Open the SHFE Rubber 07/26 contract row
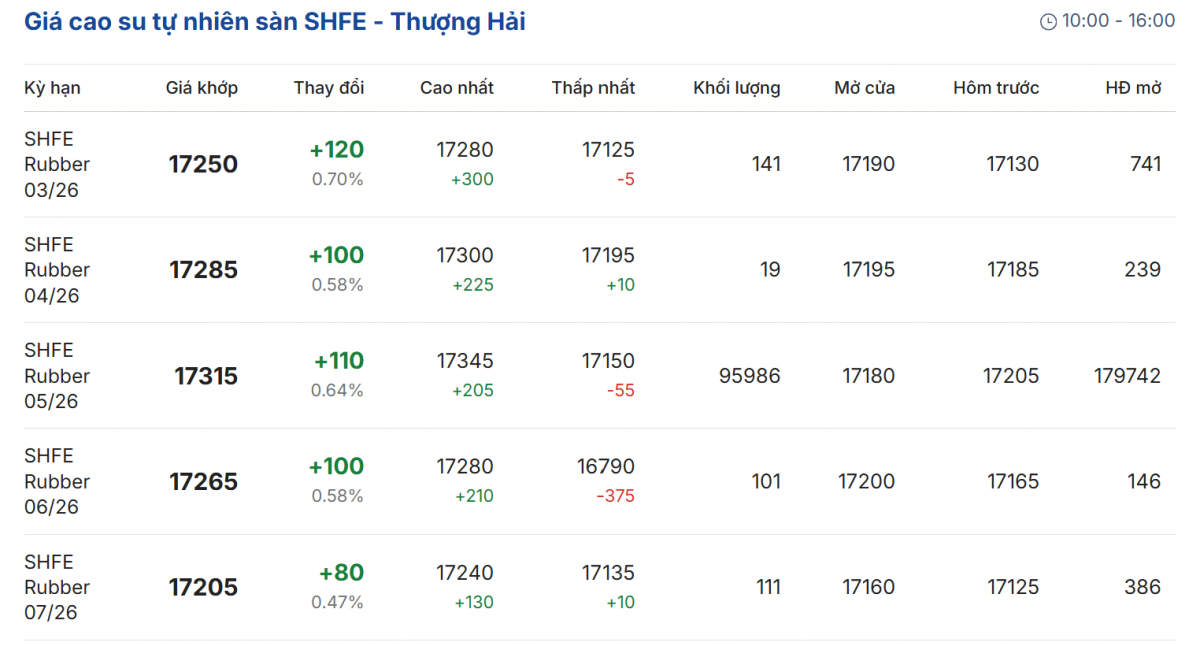Viewport: 1200px width, 646px height. click(x=57, y=587)
